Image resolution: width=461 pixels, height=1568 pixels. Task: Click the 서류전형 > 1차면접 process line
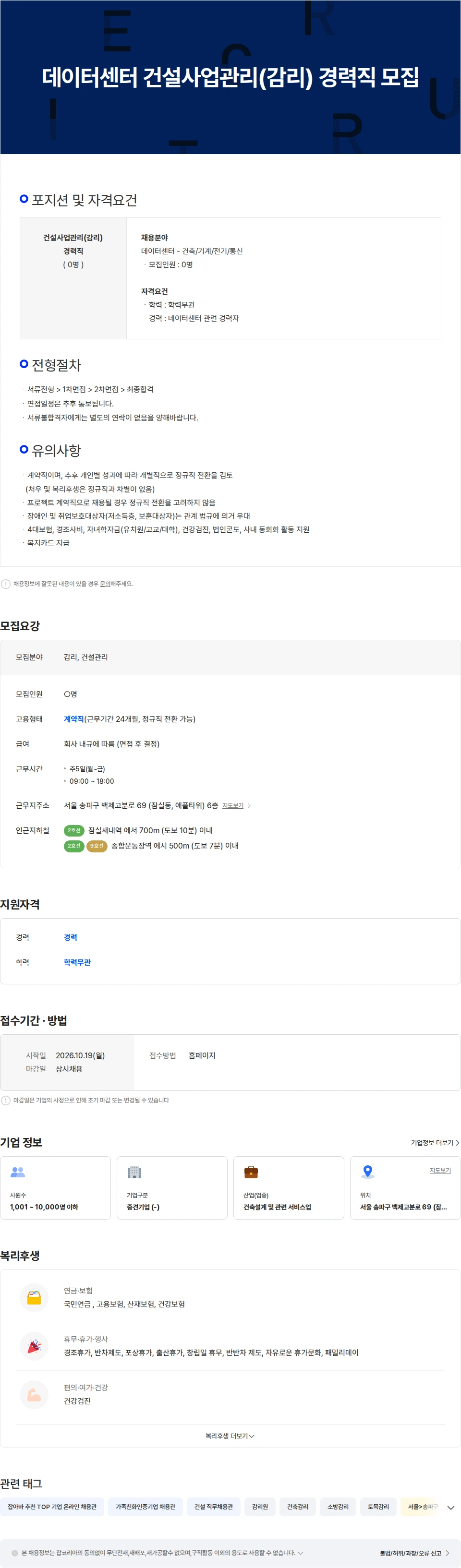[89, 389]
